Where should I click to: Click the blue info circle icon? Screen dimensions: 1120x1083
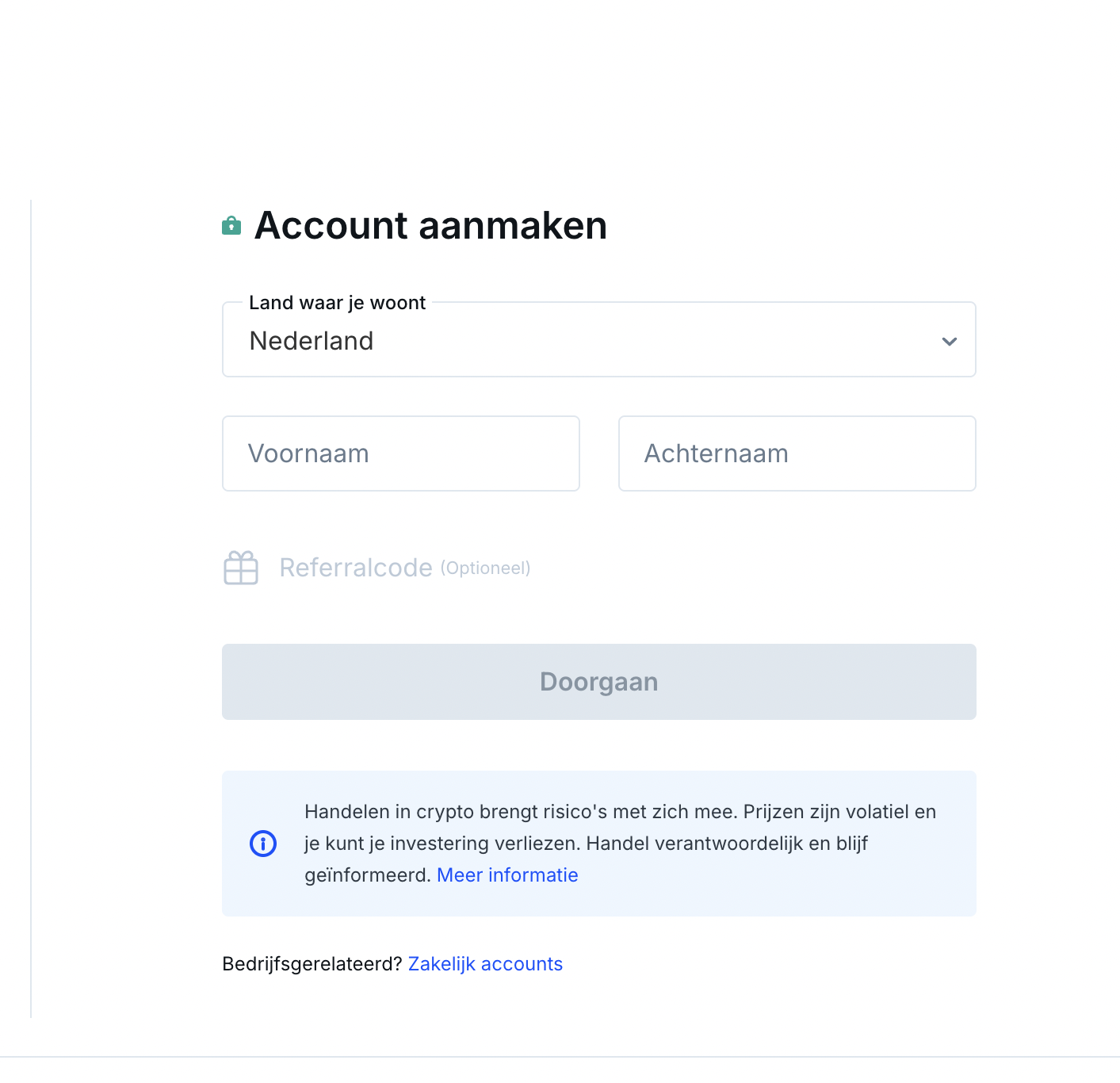click(263, 844)
